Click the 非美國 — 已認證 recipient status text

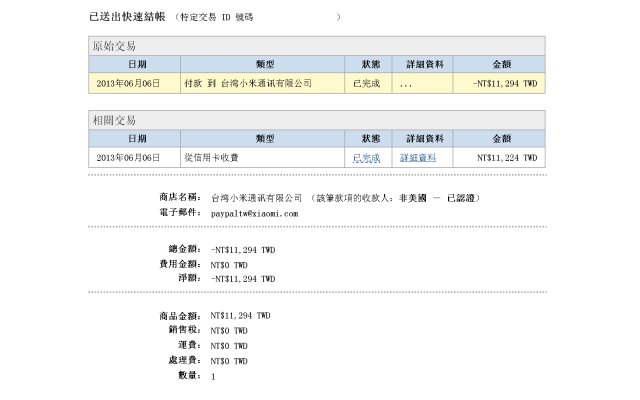tap(437, 198)
